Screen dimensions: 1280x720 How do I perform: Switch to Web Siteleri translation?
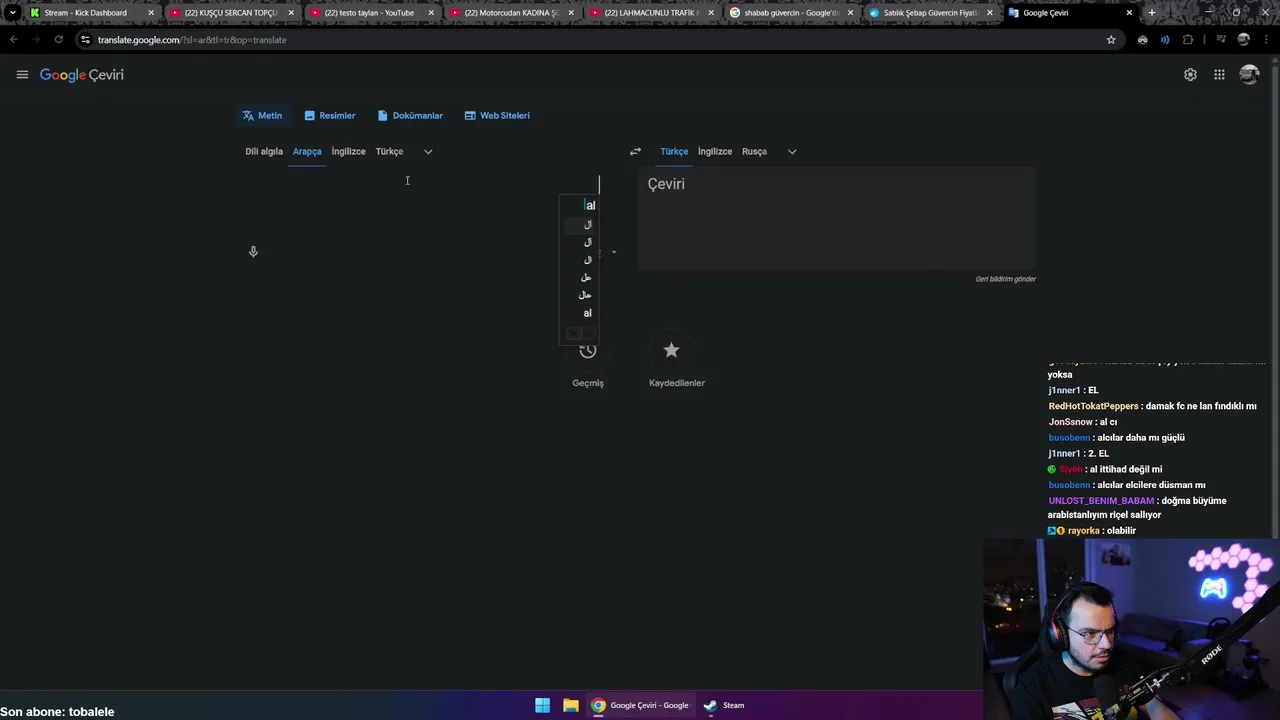pyautogui.click(x=497, y=115)
